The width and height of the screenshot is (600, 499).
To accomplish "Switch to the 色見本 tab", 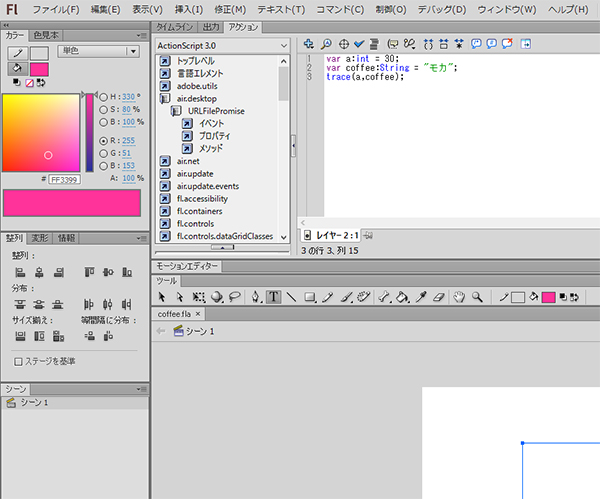I will [46, 36].
